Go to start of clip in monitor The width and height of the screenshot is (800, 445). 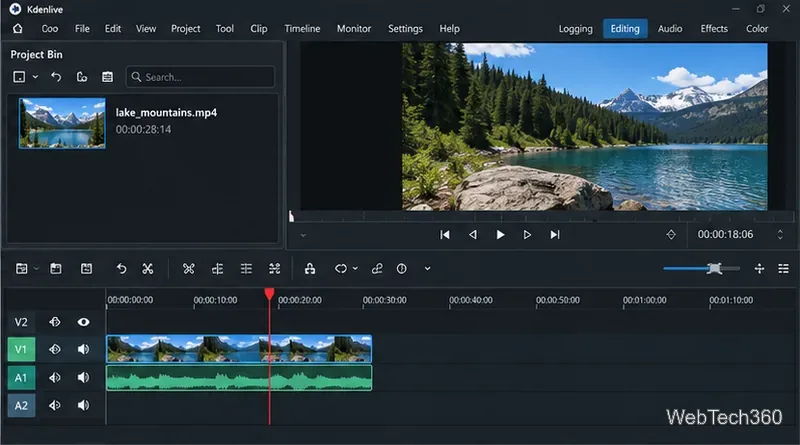445,235
